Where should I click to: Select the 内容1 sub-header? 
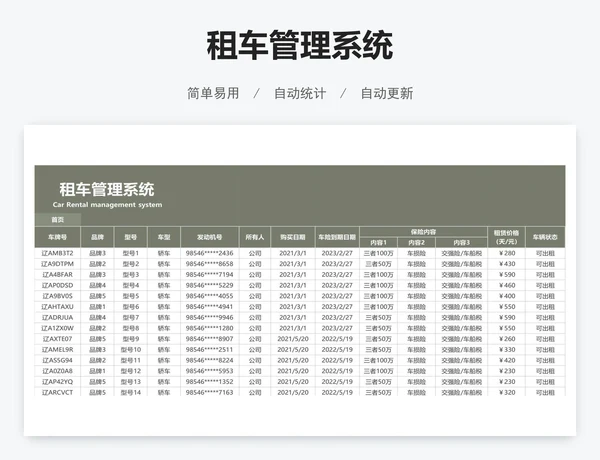[x=378, y=243]
